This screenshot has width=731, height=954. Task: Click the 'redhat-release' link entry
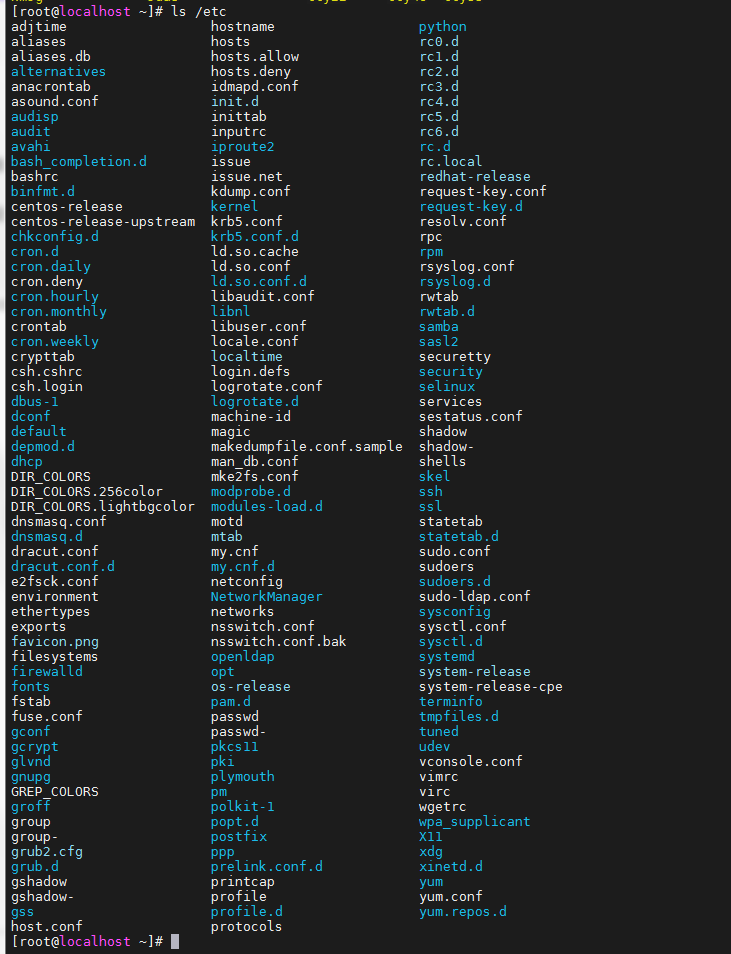[x=474, y=177]
